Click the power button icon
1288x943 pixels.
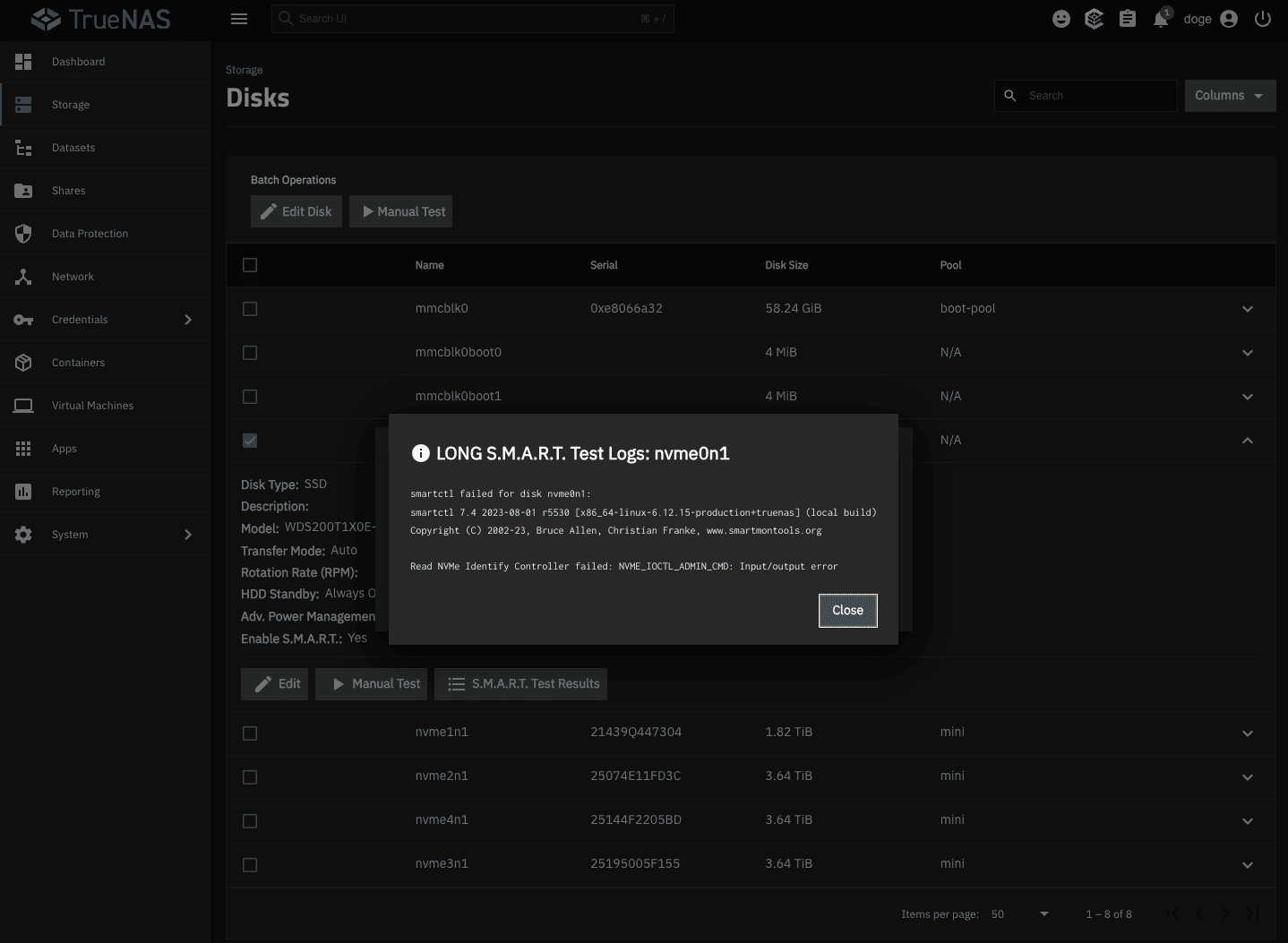1263,19
